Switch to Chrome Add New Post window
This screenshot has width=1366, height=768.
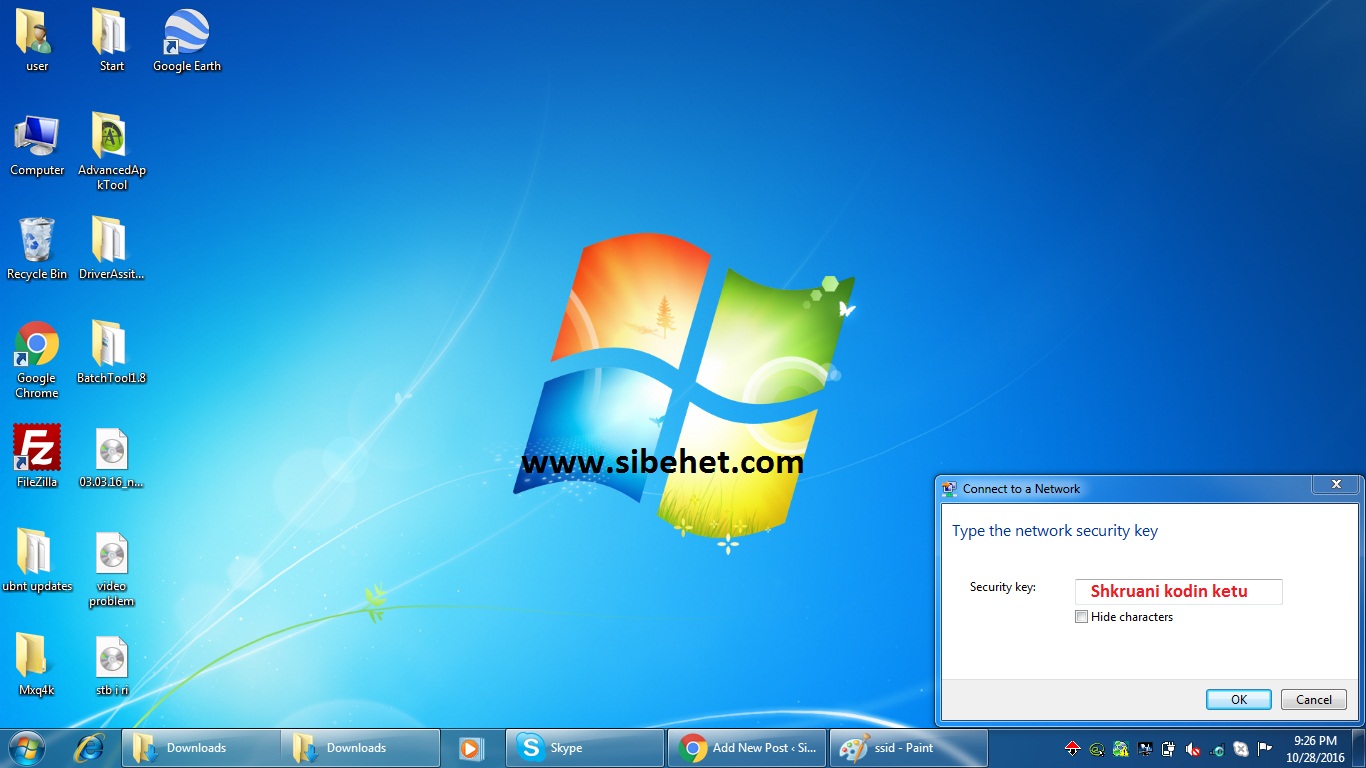[747, 748]
